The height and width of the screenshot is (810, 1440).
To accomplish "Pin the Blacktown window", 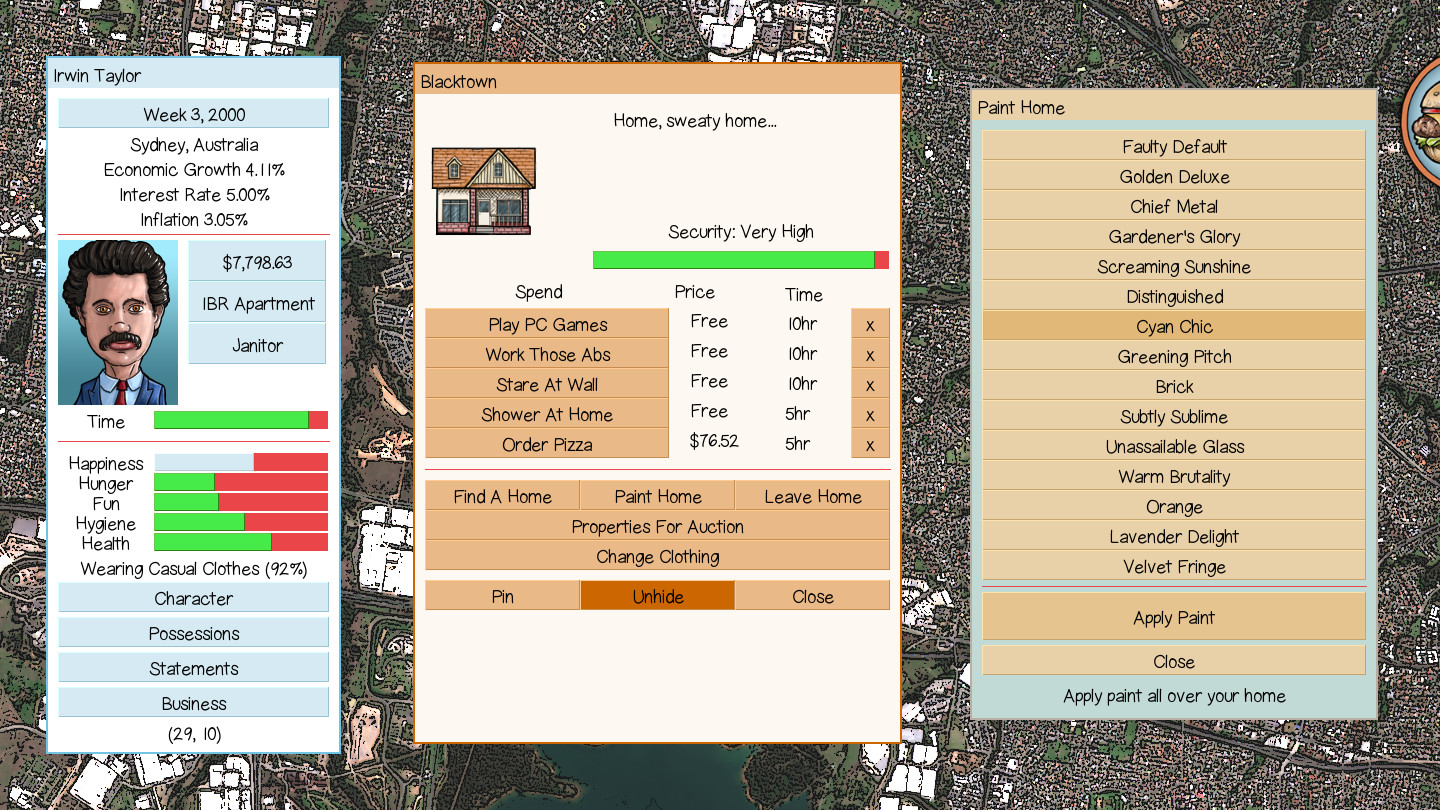I will (503, 596).
